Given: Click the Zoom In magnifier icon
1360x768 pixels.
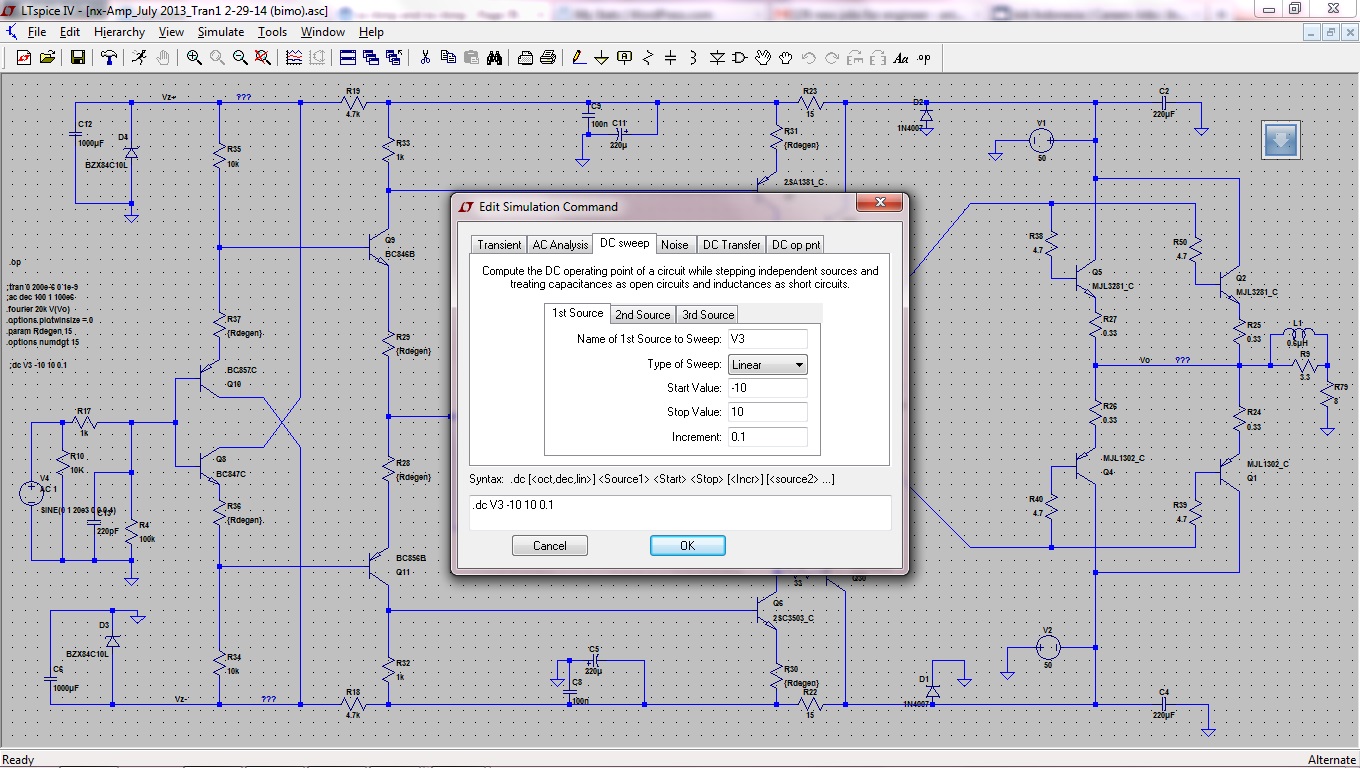Looking at the screenshot, I should click(194, 58).
